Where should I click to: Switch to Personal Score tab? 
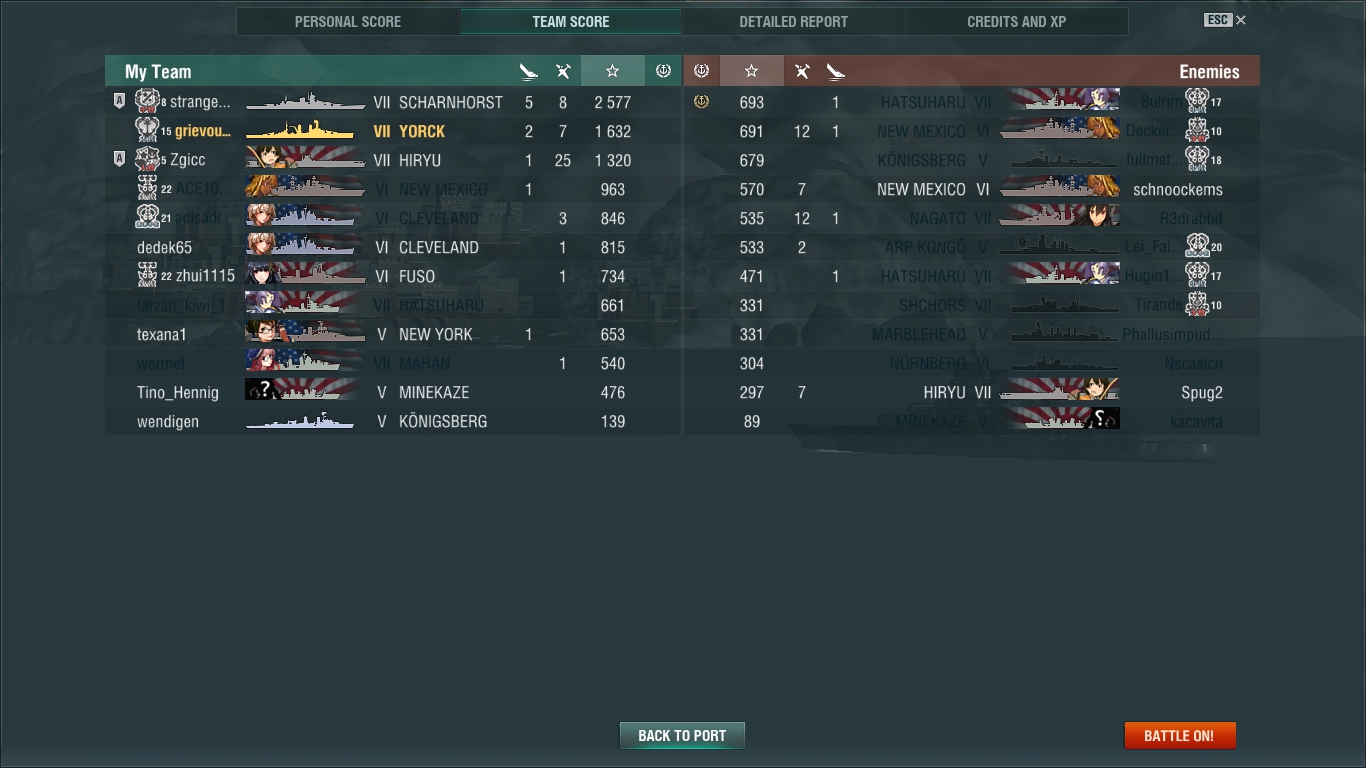point(348,21)
